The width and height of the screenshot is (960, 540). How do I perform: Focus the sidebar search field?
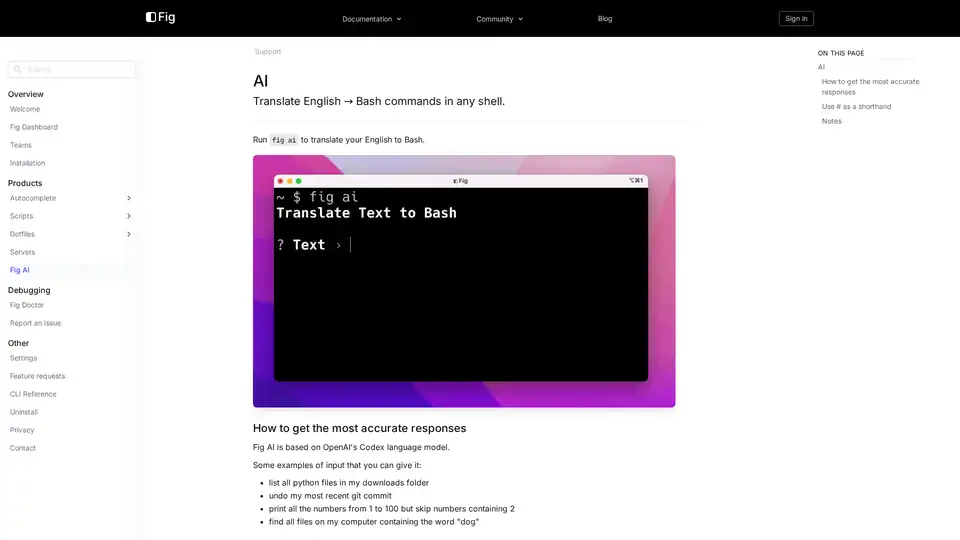tap(78, 70)
